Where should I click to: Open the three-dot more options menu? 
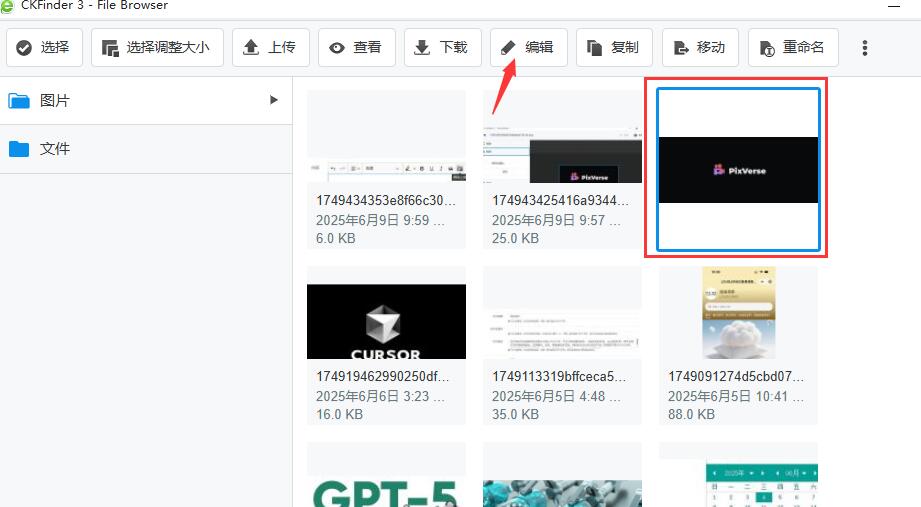(865, 47)
